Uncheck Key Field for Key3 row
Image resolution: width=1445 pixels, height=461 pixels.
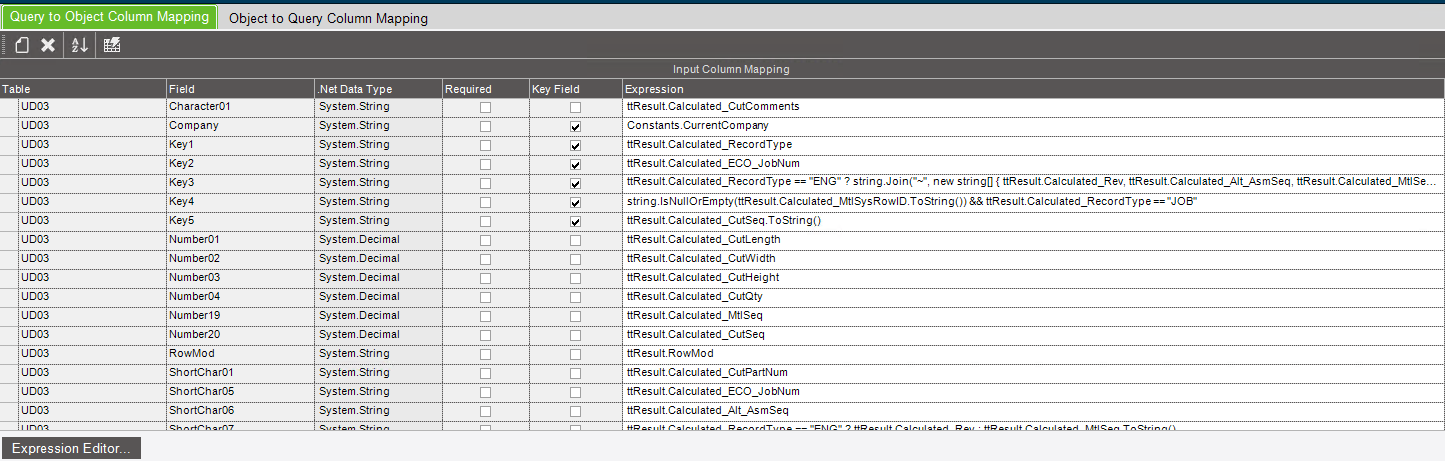pos(575,183)
